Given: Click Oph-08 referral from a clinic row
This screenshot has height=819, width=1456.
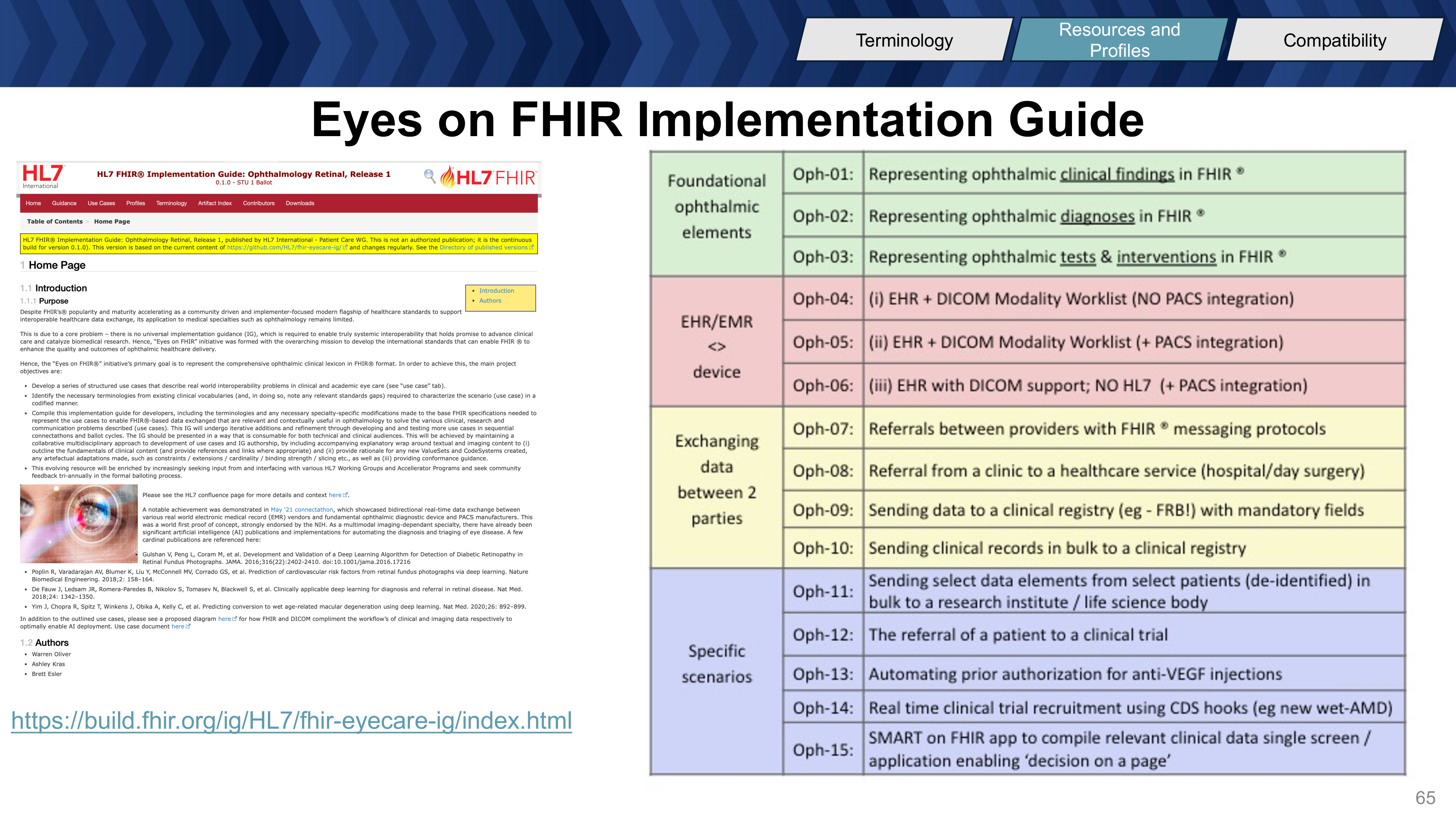Looking at the screenshot, I should (1094, 470).
